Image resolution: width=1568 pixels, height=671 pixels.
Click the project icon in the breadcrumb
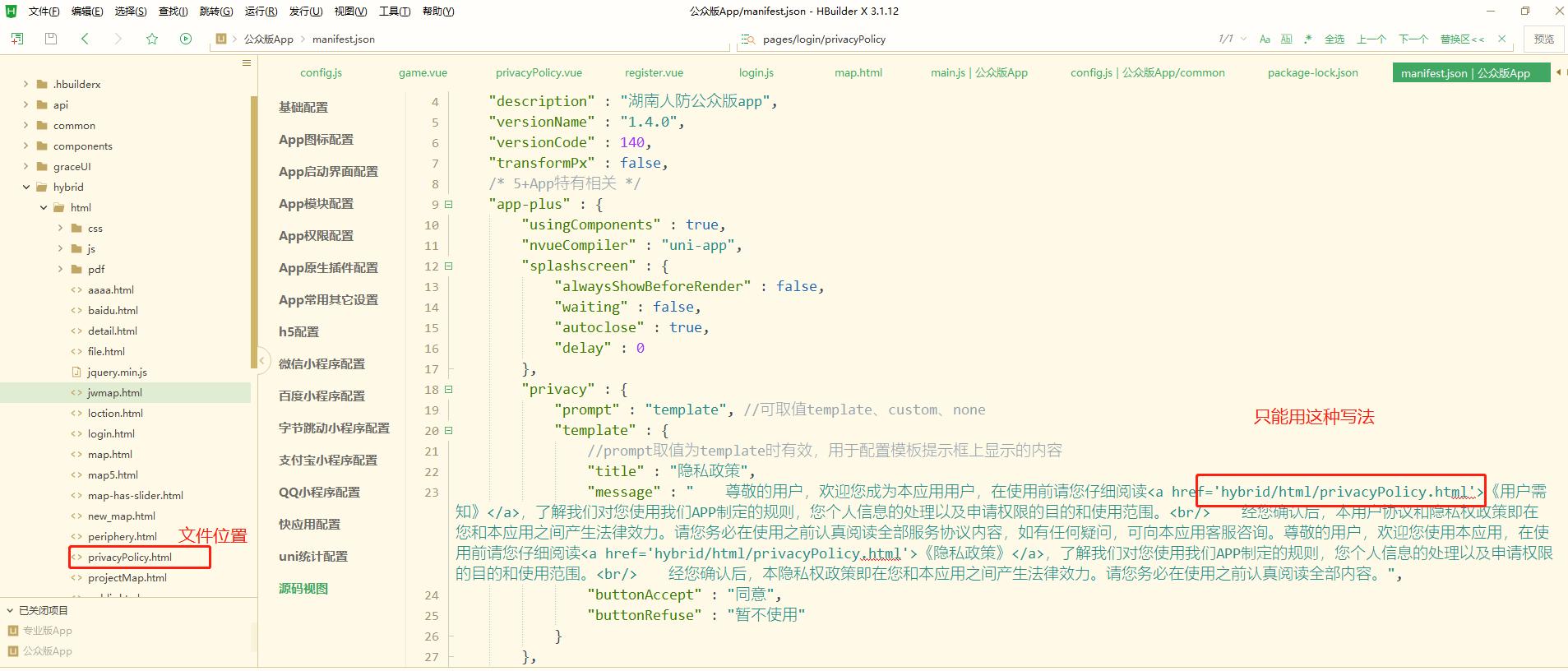pyautogui.click(x=220, y=39)
